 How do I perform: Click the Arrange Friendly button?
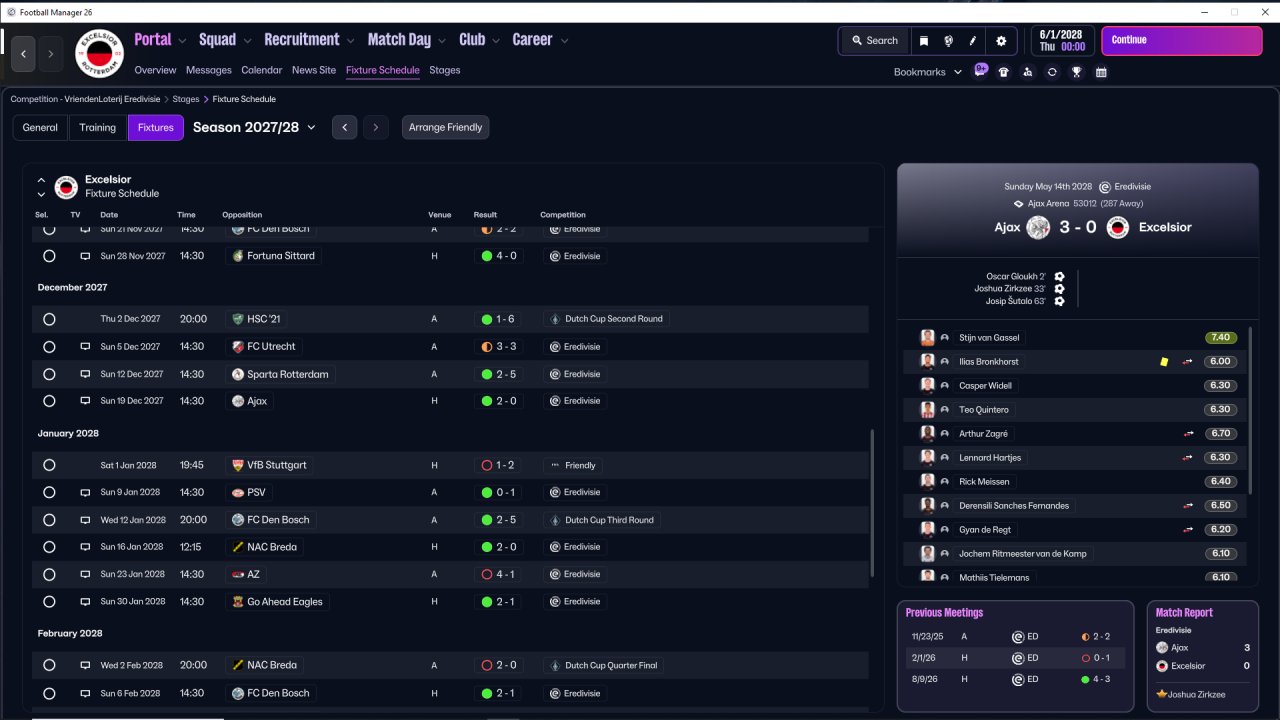[446, 127]
